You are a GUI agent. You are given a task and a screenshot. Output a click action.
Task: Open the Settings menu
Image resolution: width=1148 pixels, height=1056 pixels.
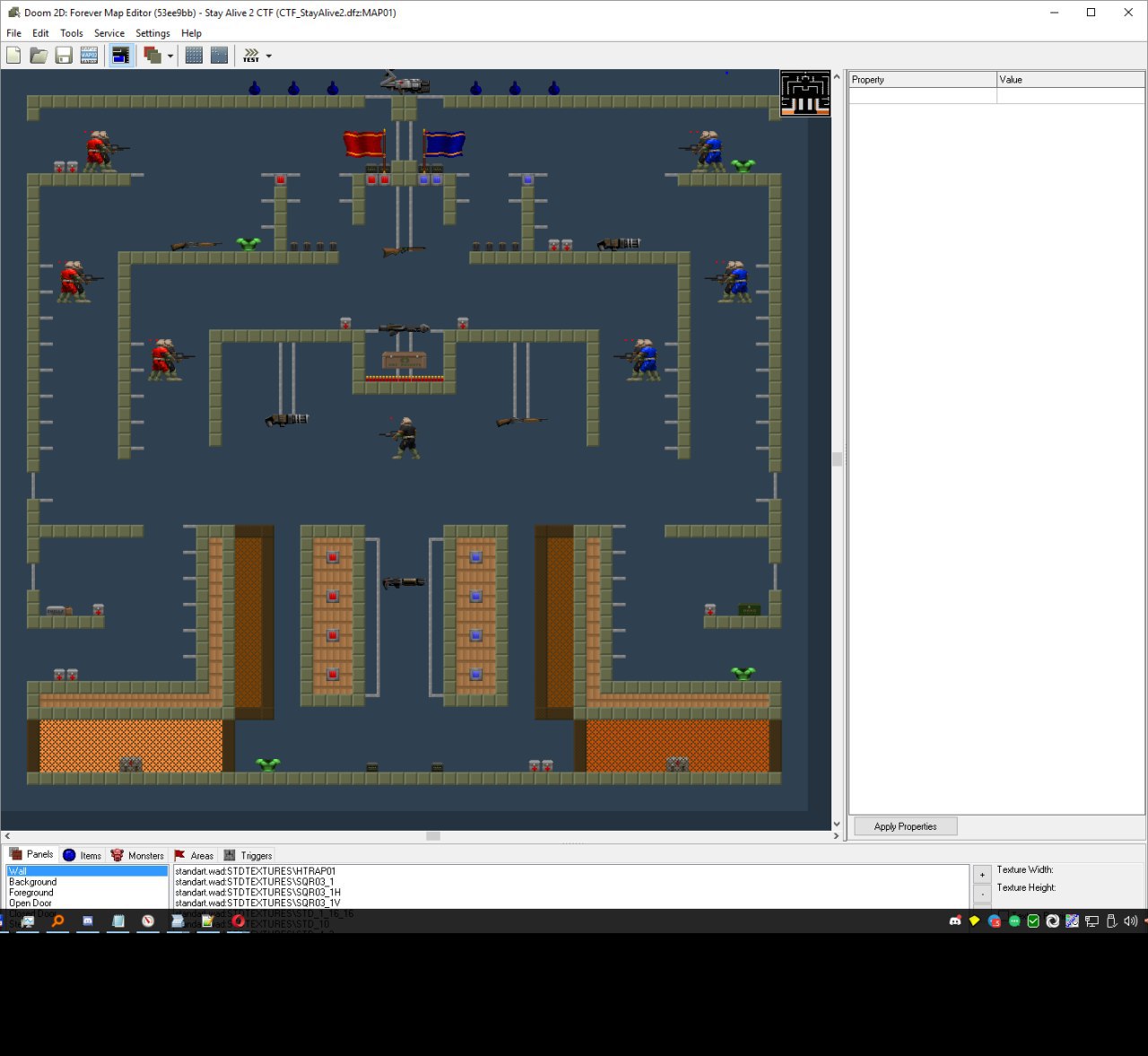pos(152,33)
